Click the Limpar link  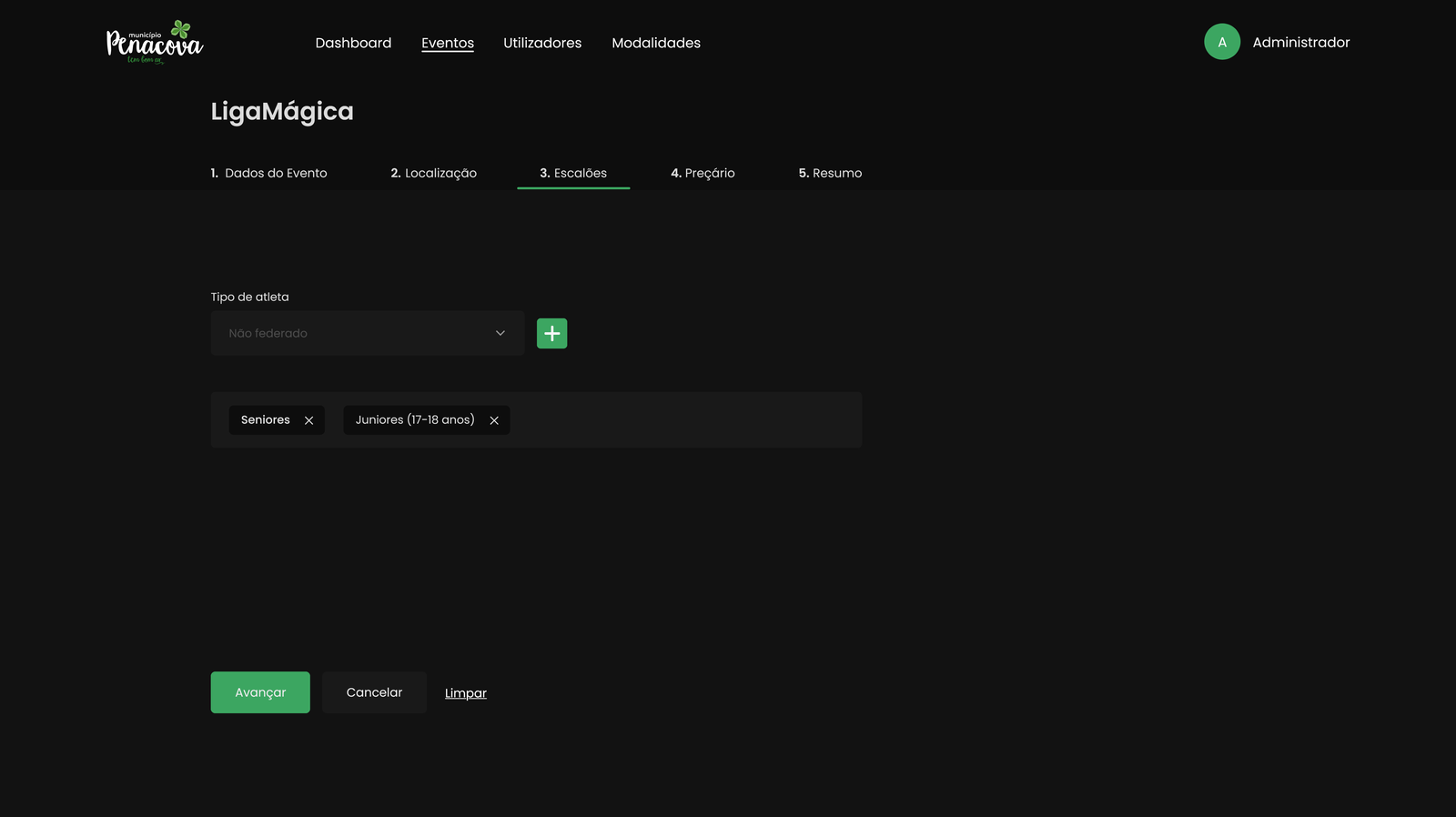coord(465,693)
